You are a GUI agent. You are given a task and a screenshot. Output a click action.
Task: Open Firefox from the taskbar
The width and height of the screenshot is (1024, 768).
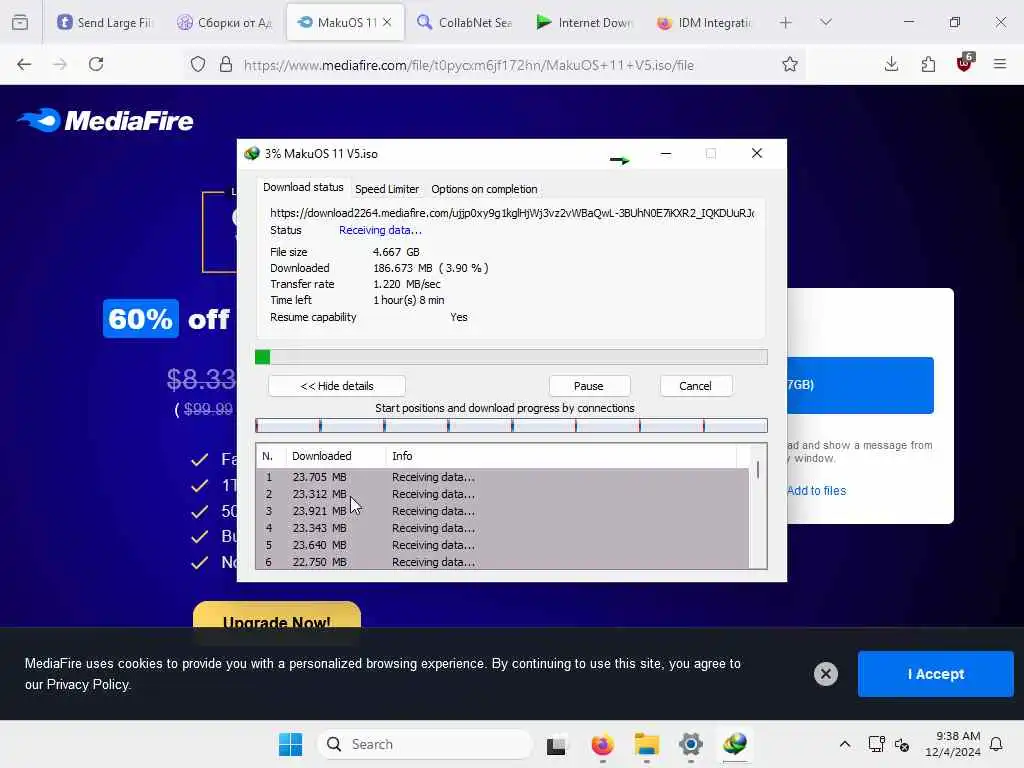602,744
